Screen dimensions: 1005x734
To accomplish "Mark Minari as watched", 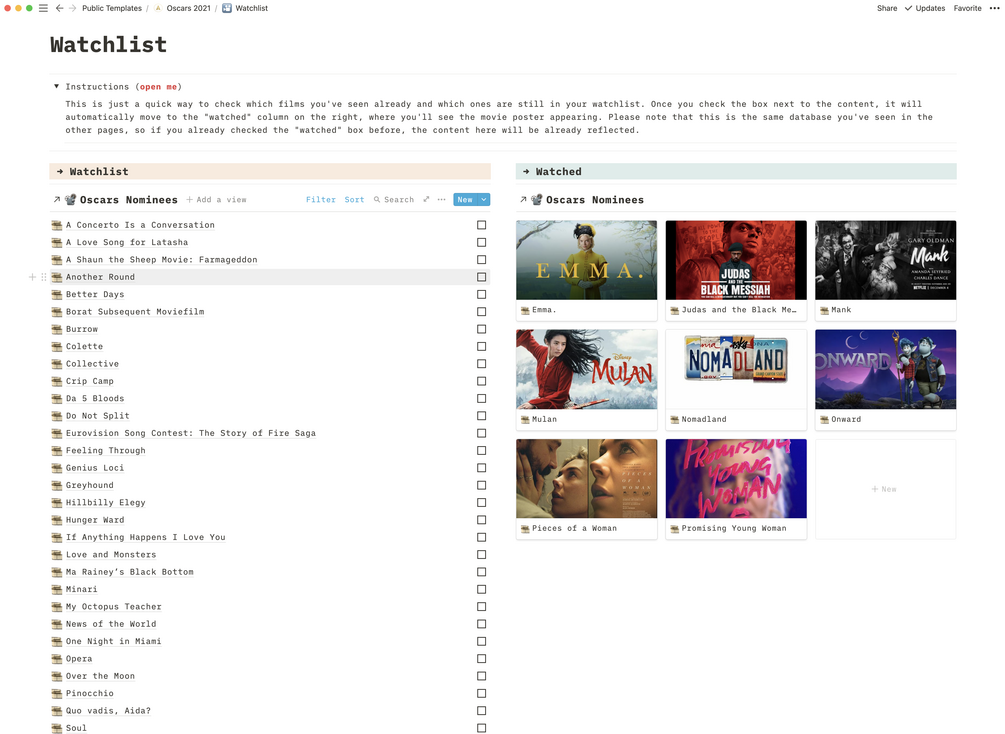I will click(x=481, y=589).
